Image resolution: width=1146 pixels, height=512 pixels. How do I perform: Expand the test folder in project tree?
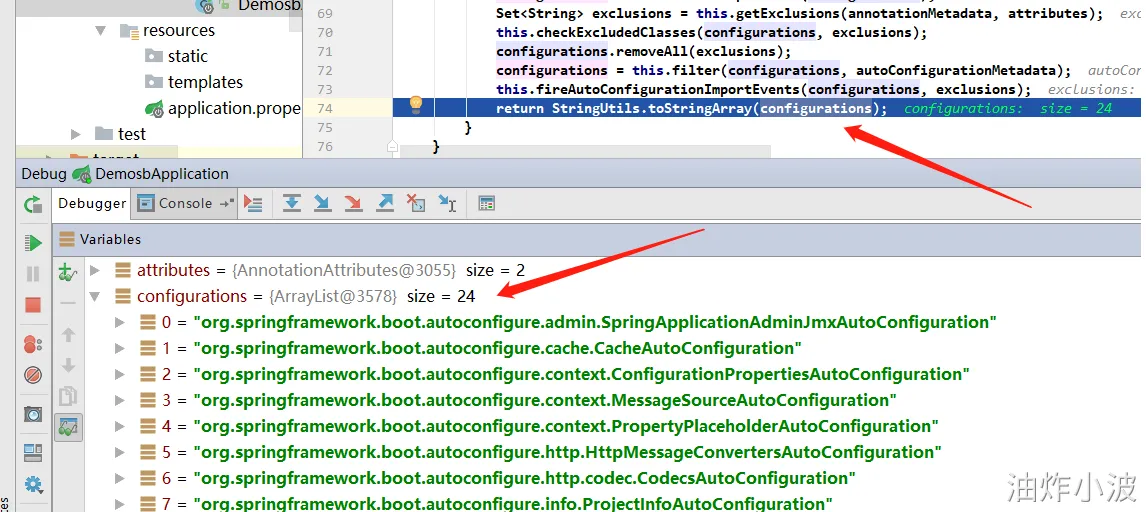(x=76, y=134)
